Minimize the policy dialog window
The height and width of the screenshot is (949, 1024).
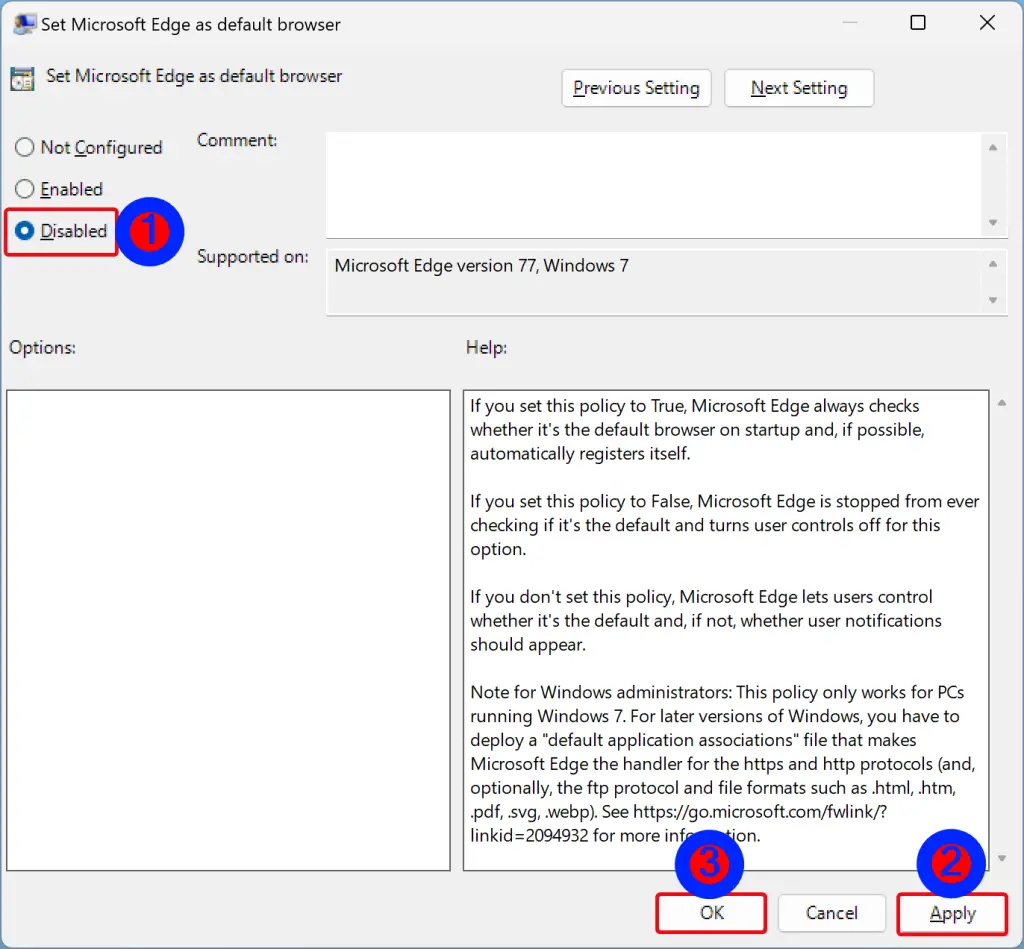[850, 23]
